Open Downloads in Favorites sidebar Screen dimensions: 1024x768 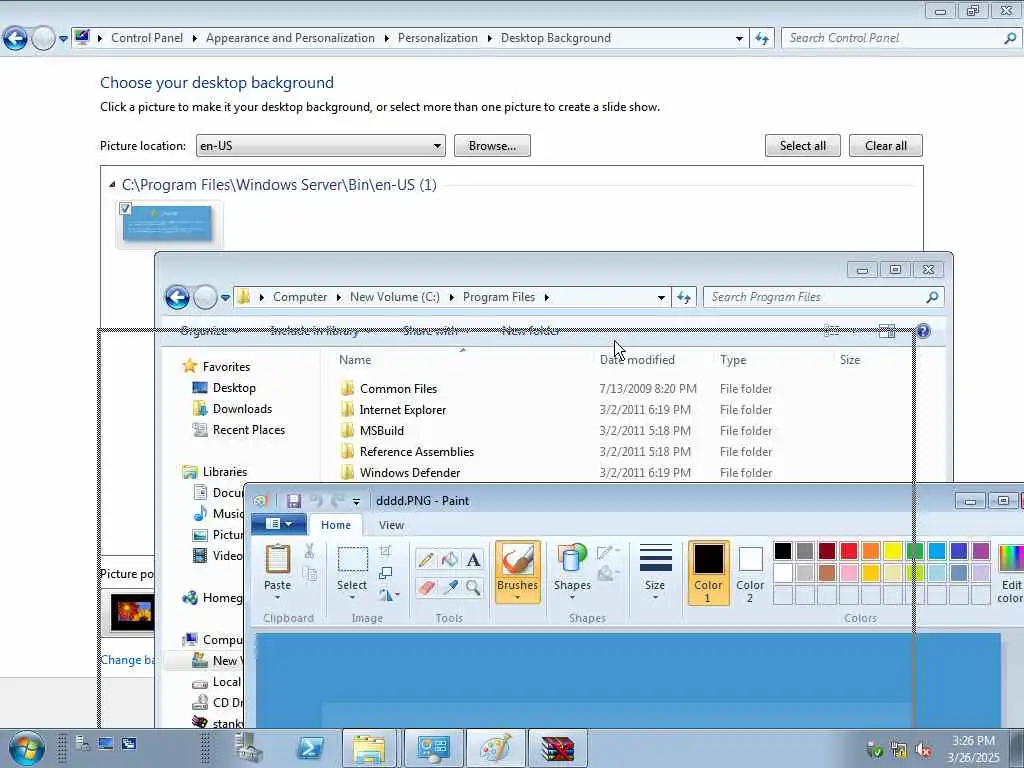(x=242, y=409)
